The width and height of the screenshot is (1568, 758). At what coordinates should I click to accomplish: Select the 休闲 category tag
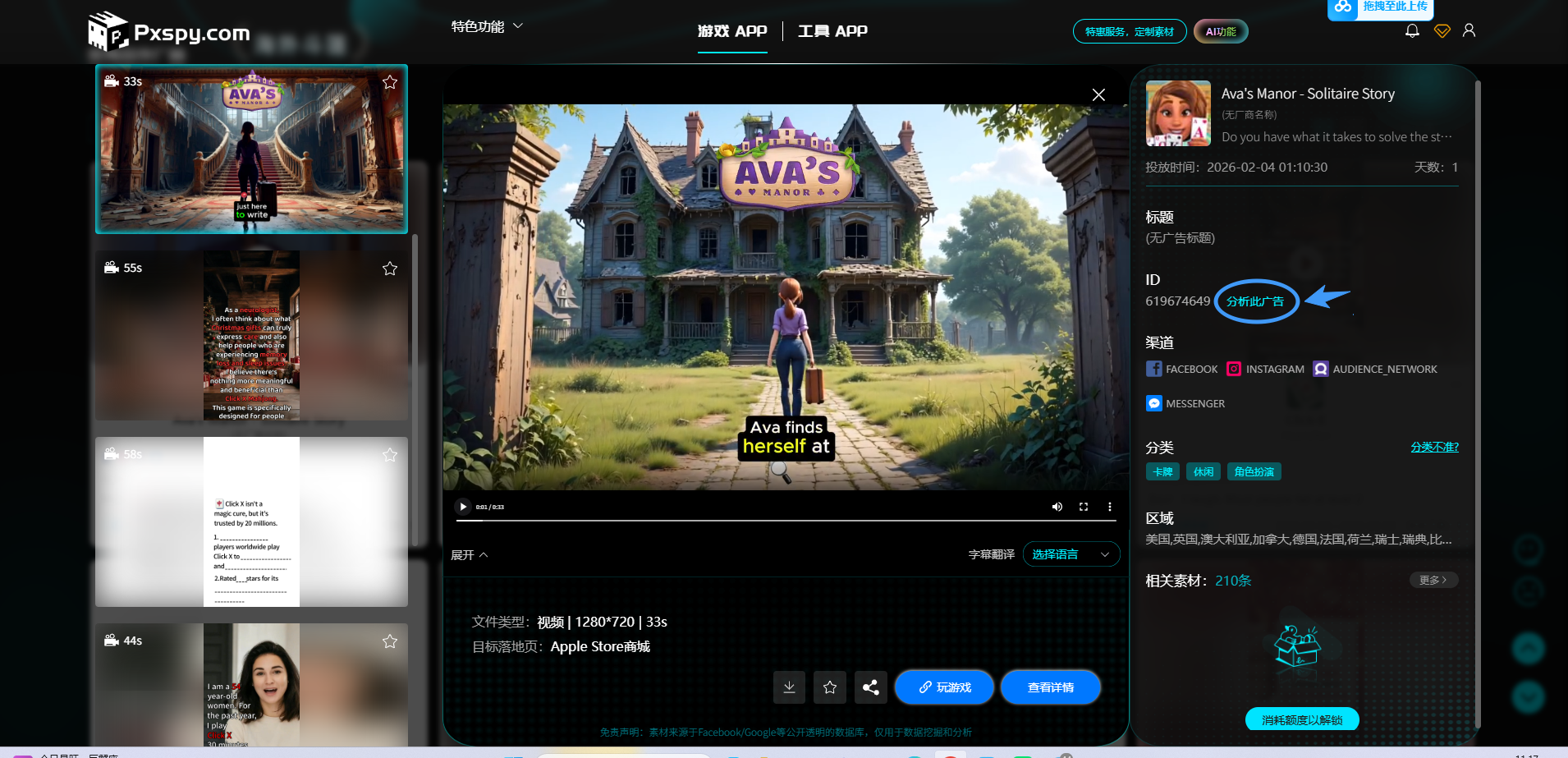click(1204, 471)
